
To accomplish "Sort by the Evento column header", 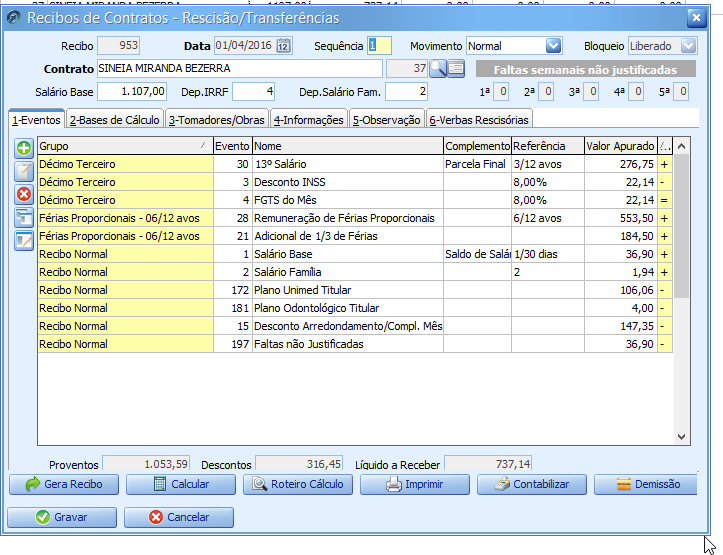I will (233, 146).
